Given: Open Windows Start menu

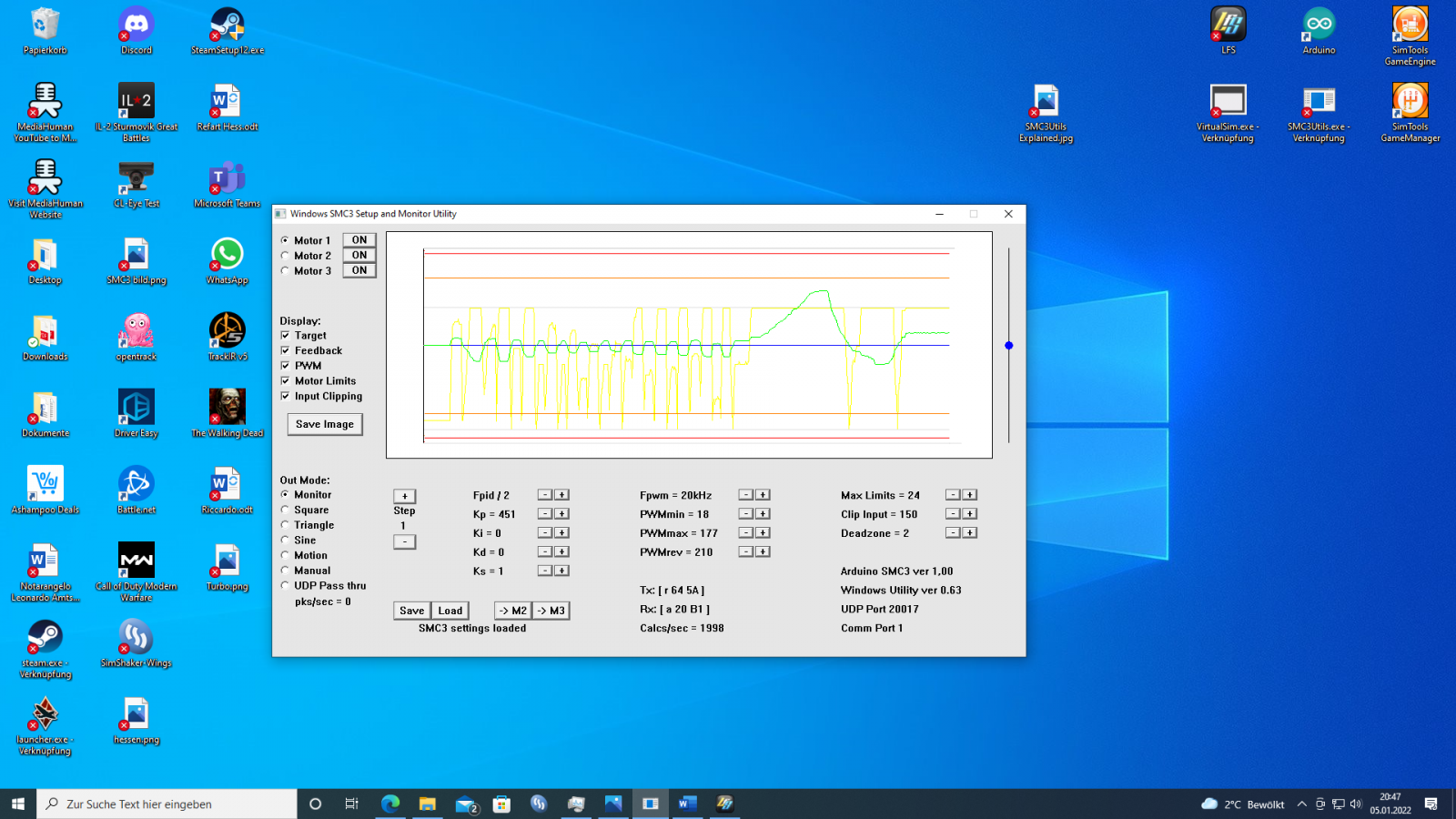Looking at the screenshot, I should pos(18,804).
